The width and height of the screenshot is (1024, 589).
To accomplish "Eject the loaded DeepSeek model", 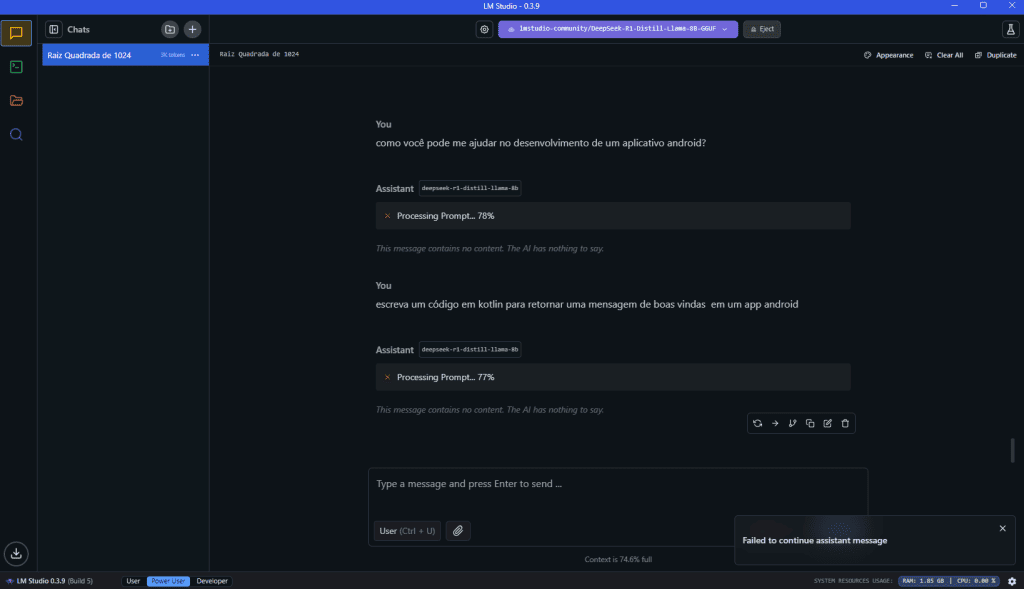I will (761, 29).
